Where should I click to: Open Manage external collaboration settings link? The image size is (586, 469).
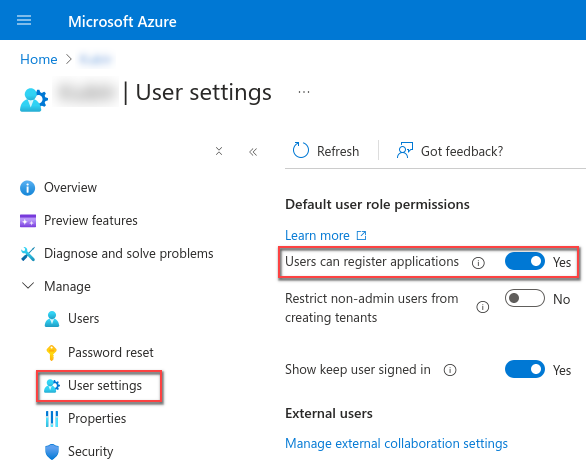click(396, 444)
